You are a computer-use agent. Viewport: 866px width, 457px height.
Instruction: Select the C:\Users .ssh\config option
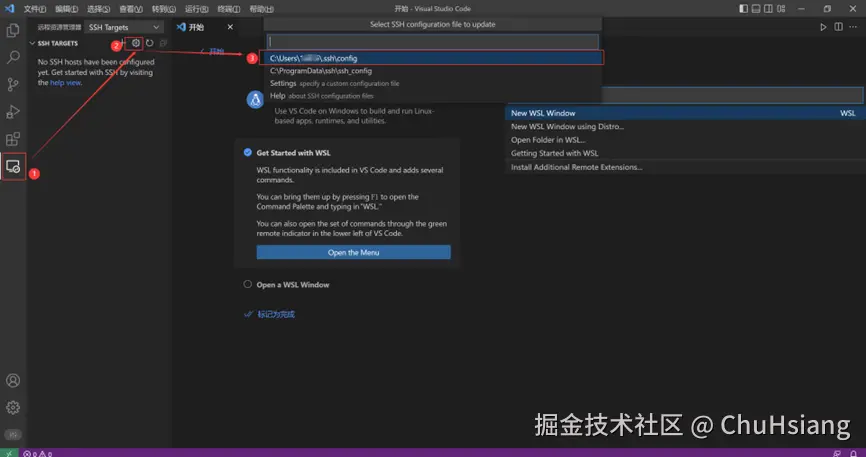tap(433, 58)
